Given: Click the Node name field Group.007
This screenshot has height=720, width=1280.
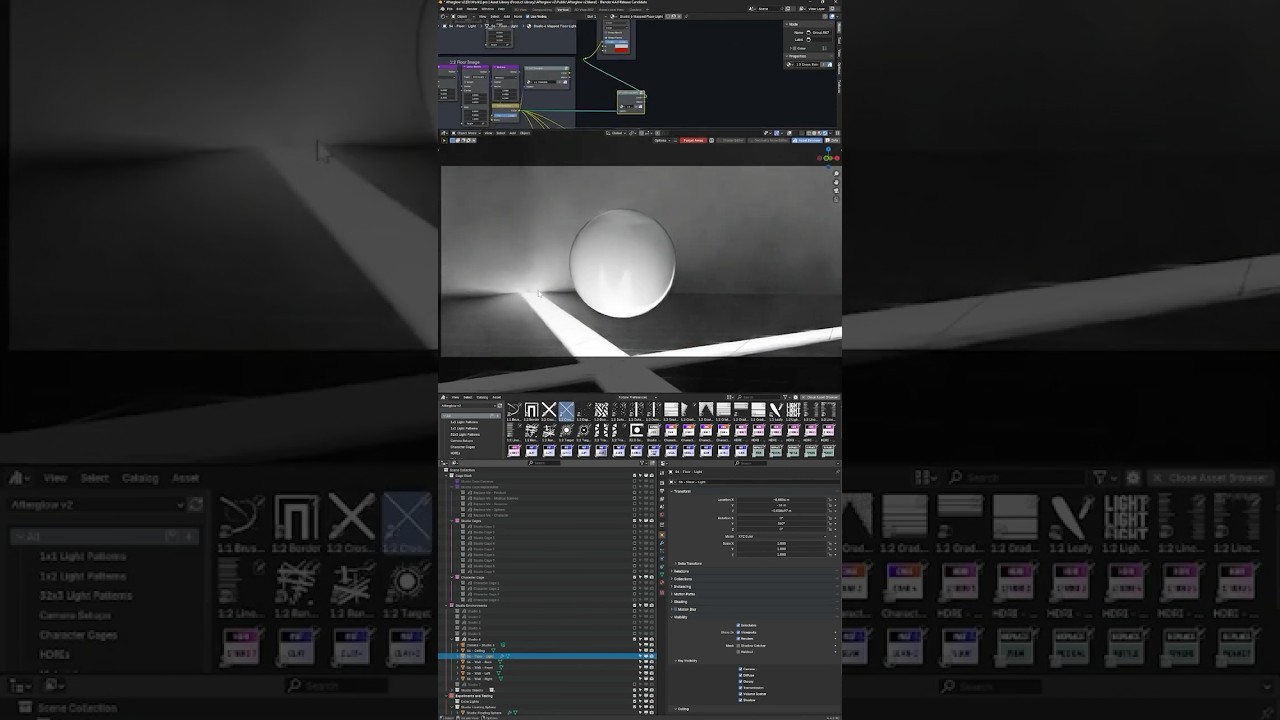Looking at the screenshot, I should [821, 32].
